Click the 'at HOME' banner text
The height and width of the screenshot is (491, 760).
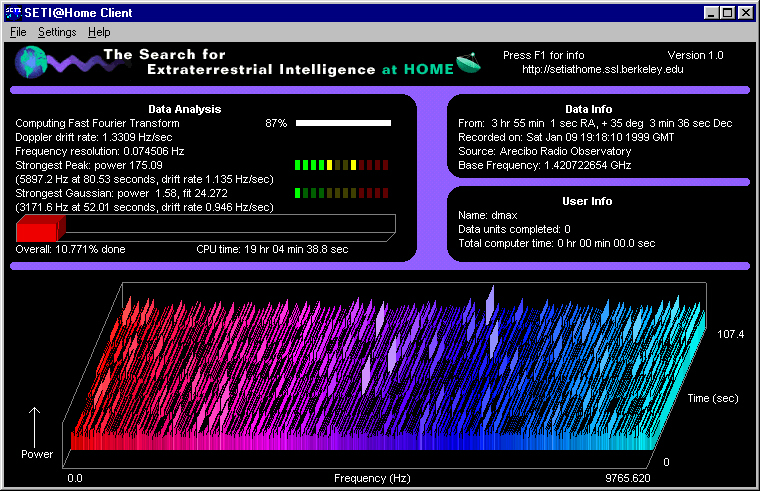point(418,69)
